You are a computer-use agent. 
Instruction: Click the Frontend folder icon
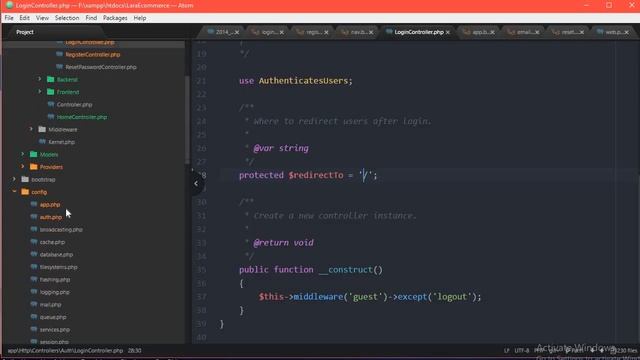51,92
